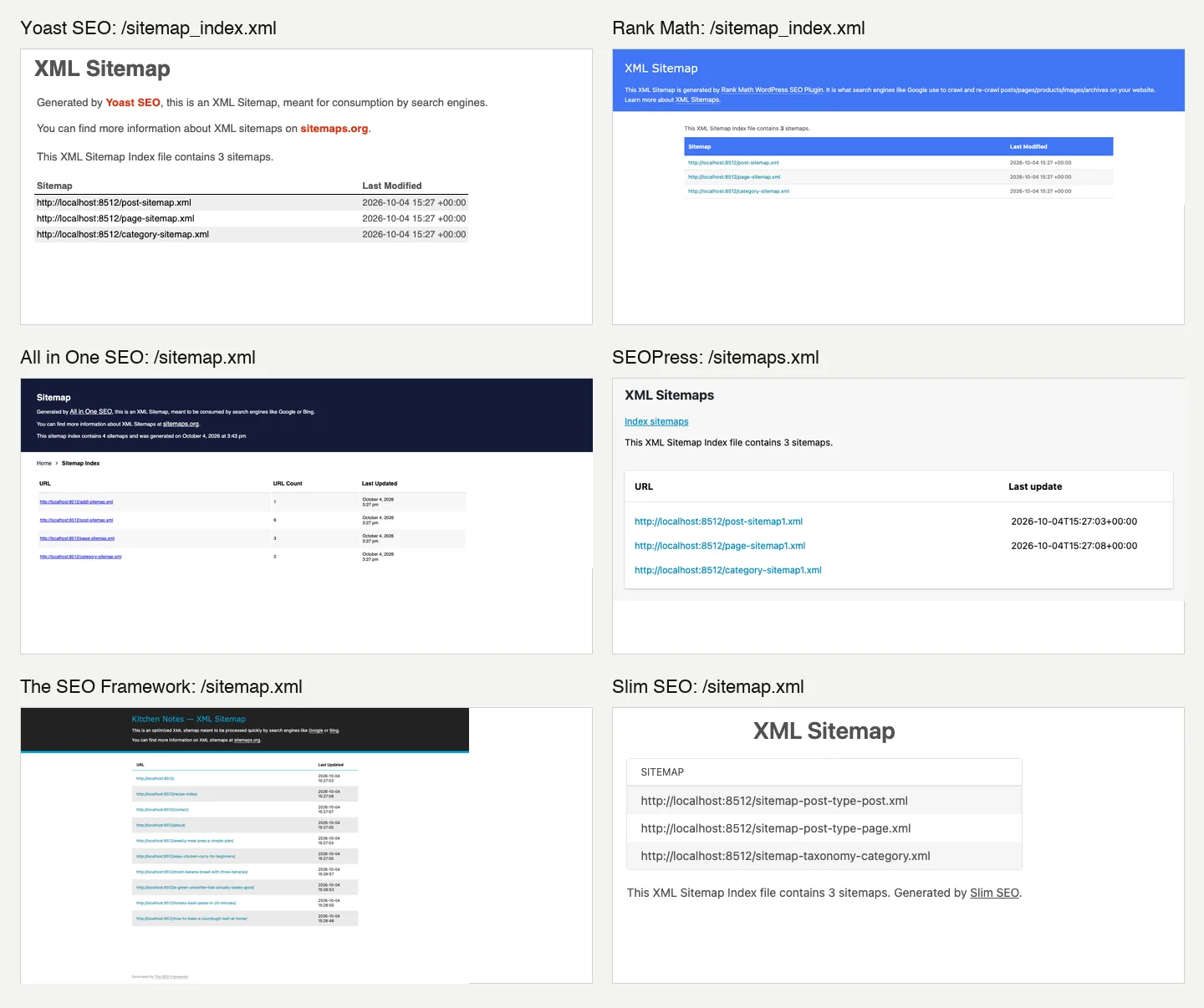Open the a-green-smoothie-that-actually-tastes-good URL
Image resolution: width=1204 pixels, height=1008 pixels.
[x=196, y=888]
